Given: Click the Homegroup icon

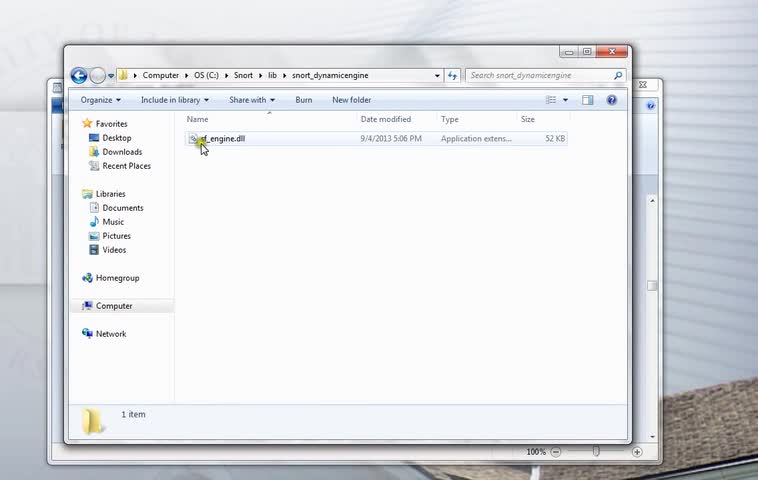Looking at the screenshot, I should (x=87, y=278).
